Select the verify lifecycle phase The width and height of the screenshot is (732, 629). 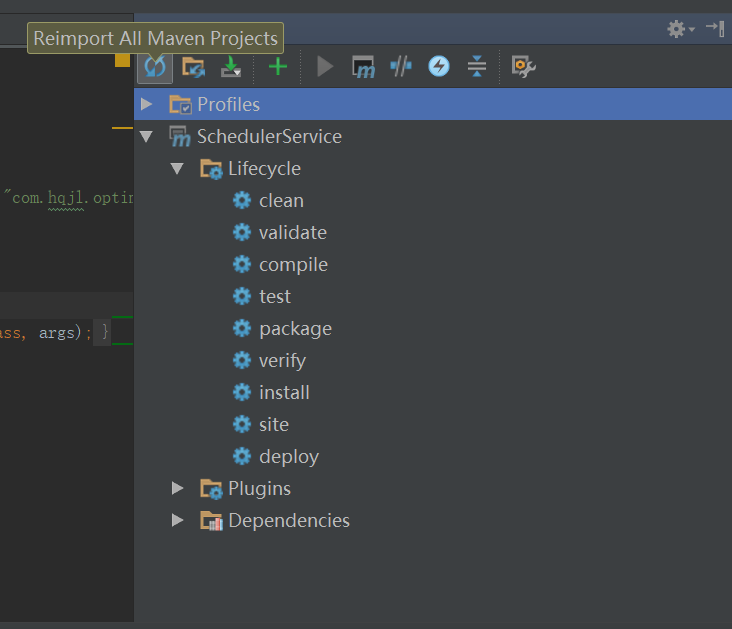click(282, 360)
